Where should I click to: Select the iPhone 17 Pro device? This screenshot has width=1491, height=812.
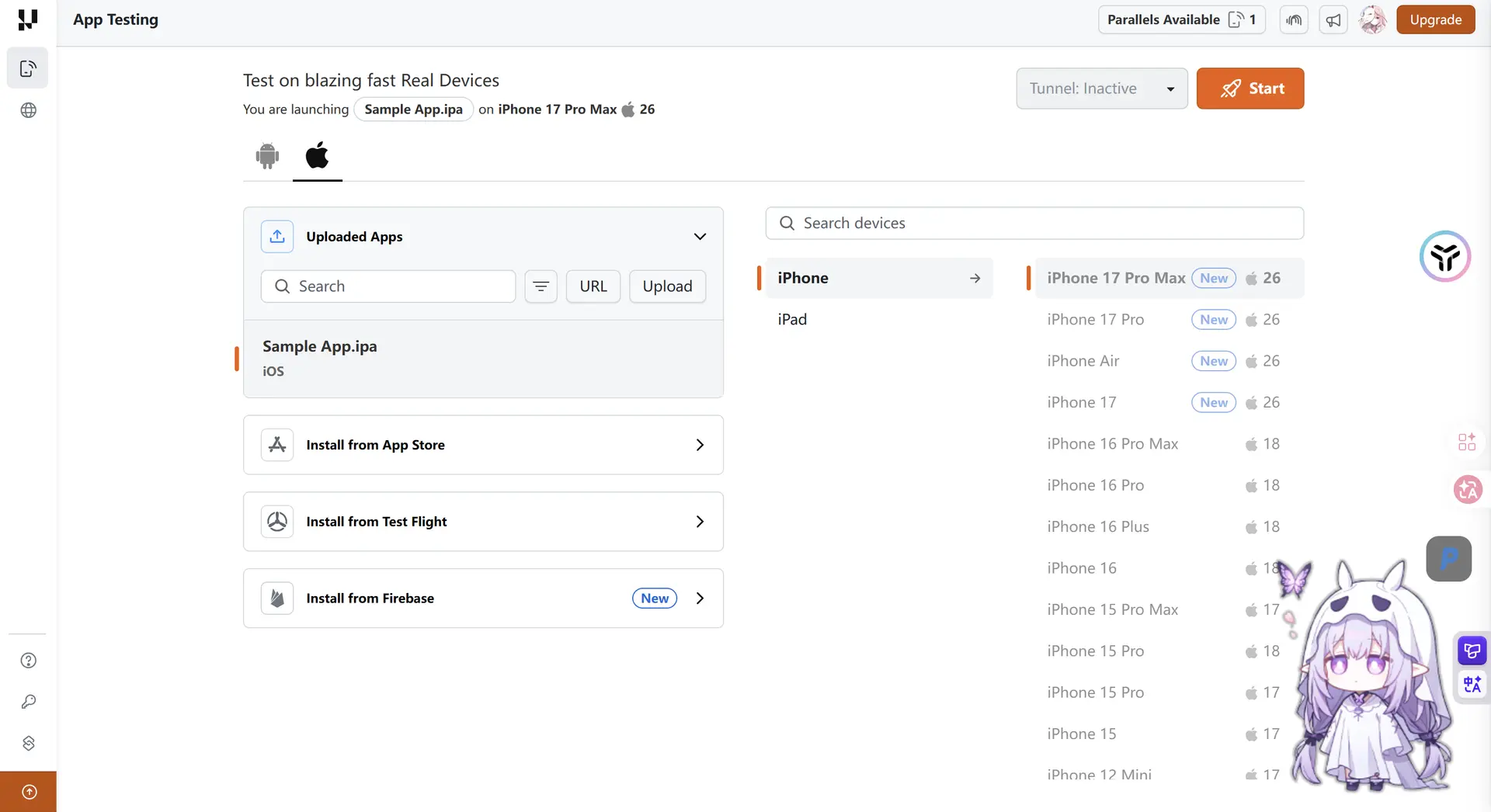1170,319
